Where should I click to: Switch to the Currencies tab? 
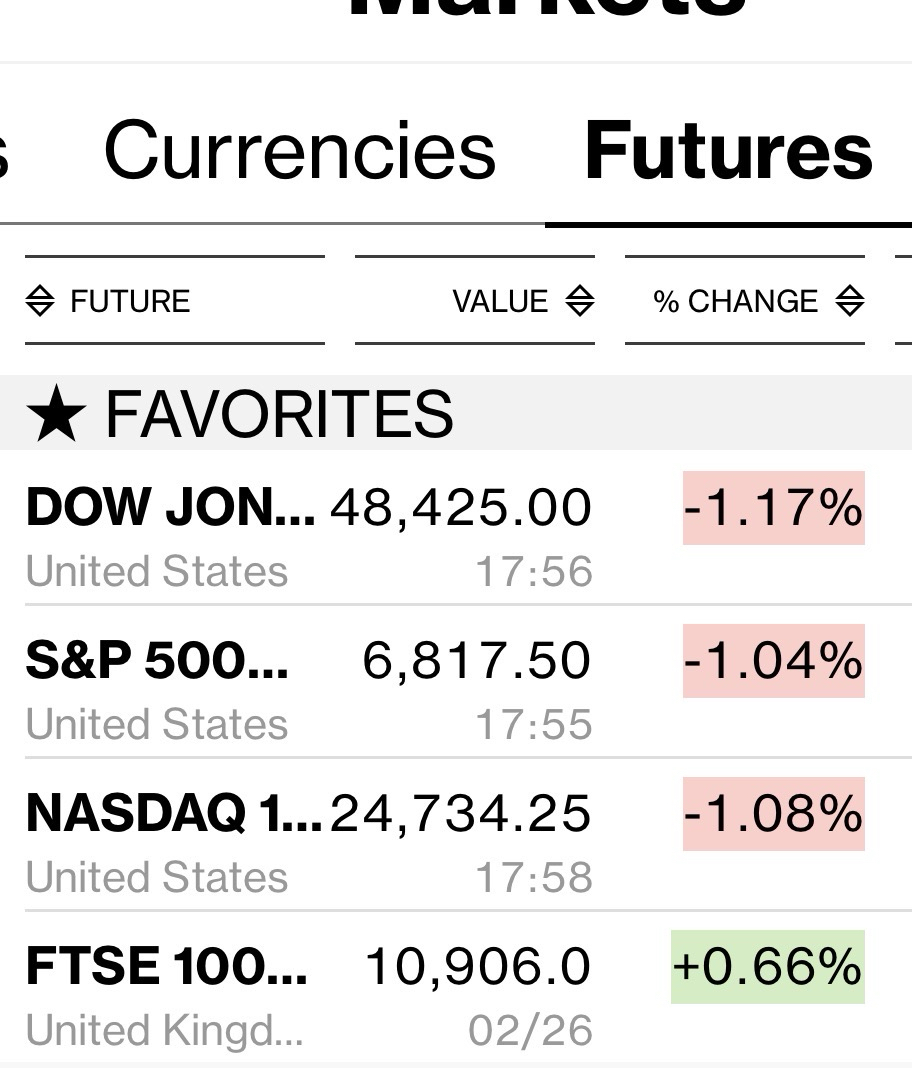coord(299,151)
